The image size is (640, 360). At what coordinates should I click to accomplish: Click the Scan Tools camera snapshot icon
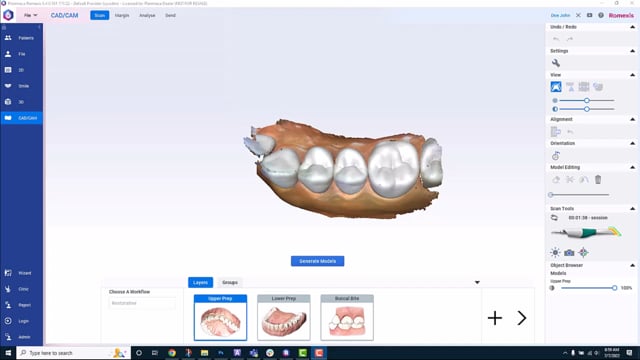click(569, 253)
